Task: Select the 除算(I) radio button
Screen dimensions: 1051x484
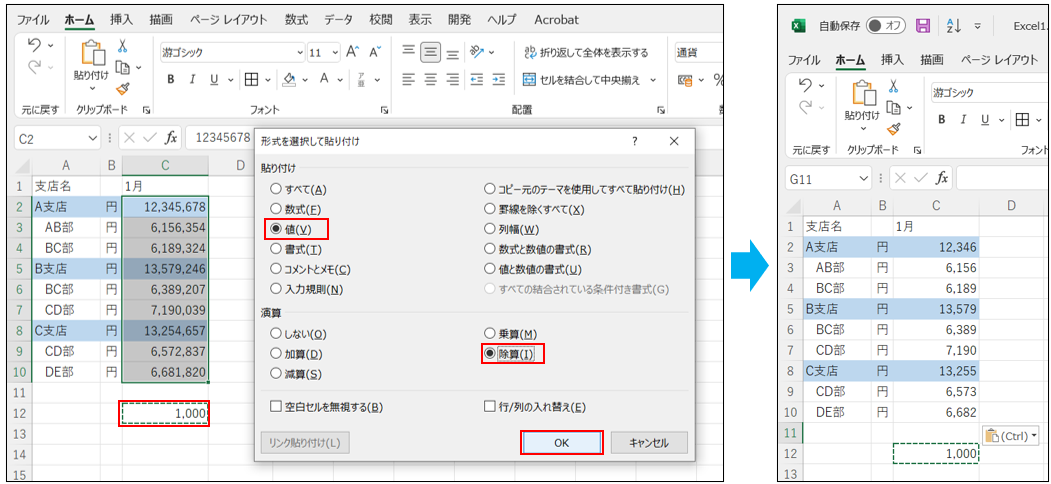Action: pos(490,353)
